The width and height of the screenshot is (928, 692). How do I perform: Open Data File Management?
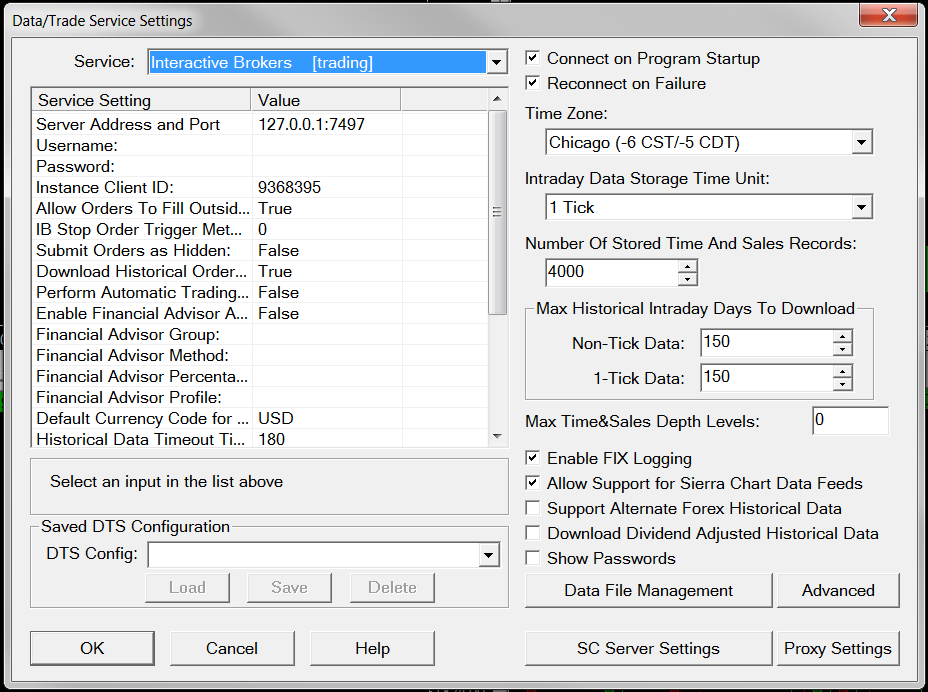pos(648,590)
